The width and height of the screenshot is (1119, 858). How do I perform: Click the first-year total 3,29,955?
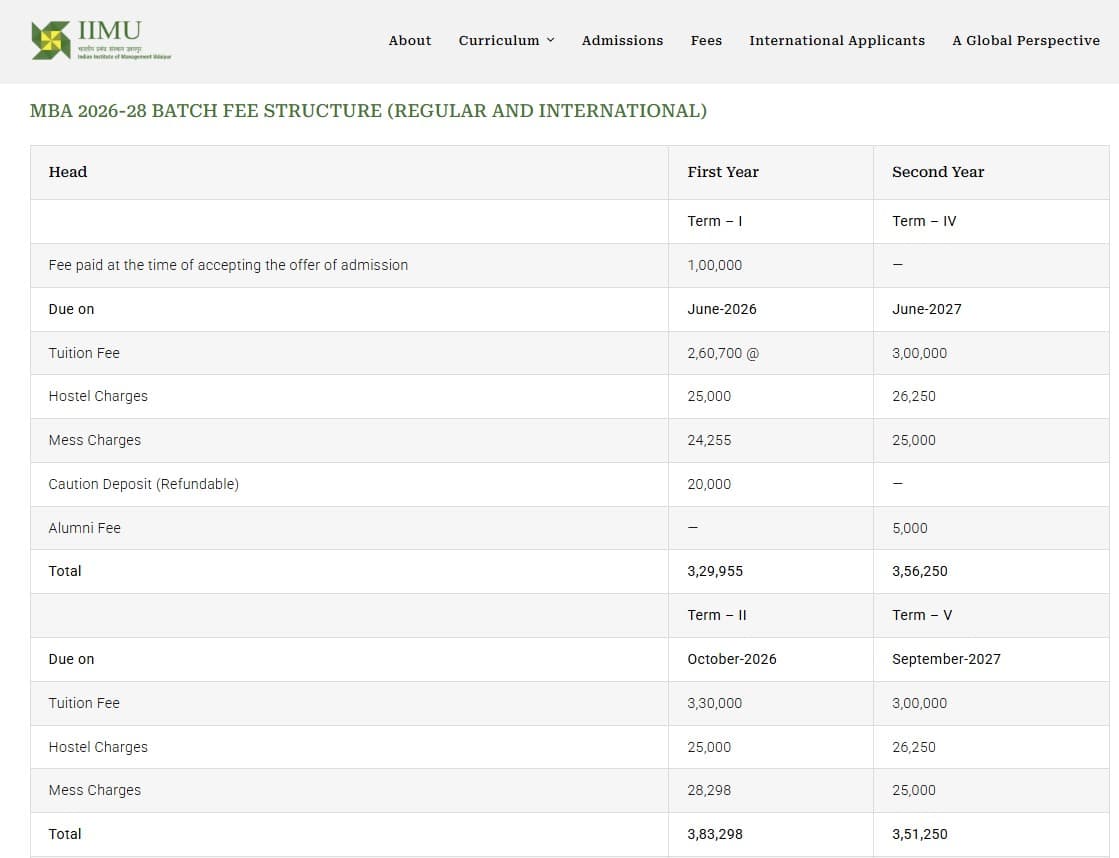point(715,571)
